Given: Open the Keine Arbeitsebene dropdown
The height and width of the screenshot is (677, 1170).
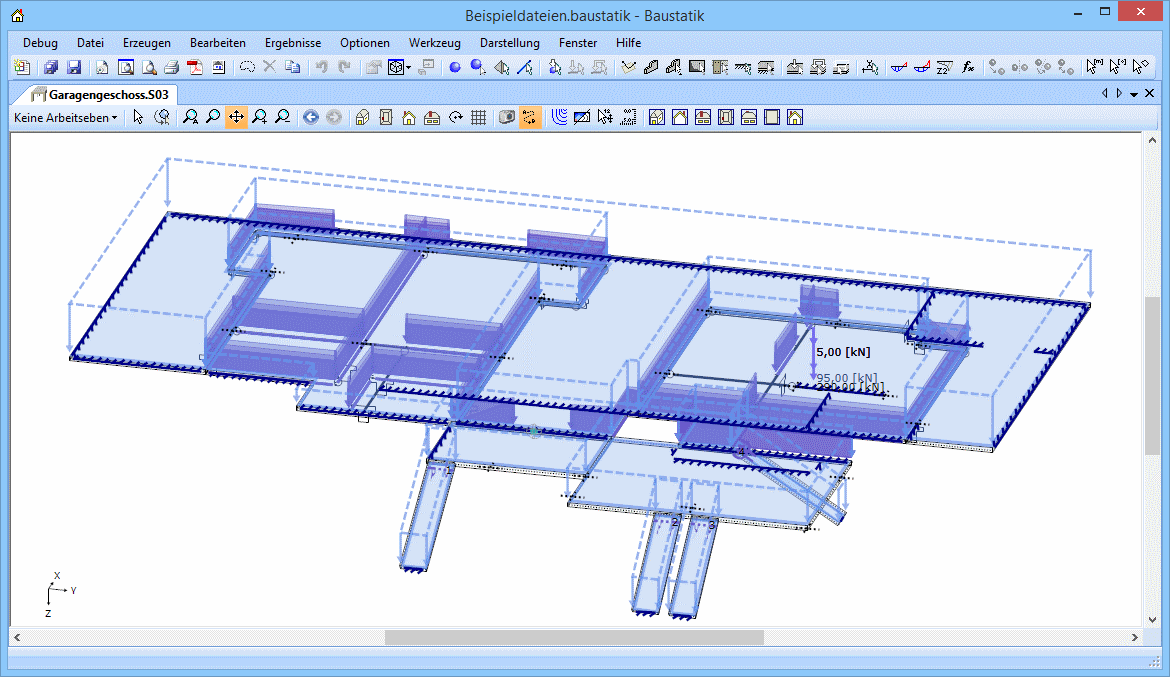Looking at the screenshot, I should tap(65, 117).
